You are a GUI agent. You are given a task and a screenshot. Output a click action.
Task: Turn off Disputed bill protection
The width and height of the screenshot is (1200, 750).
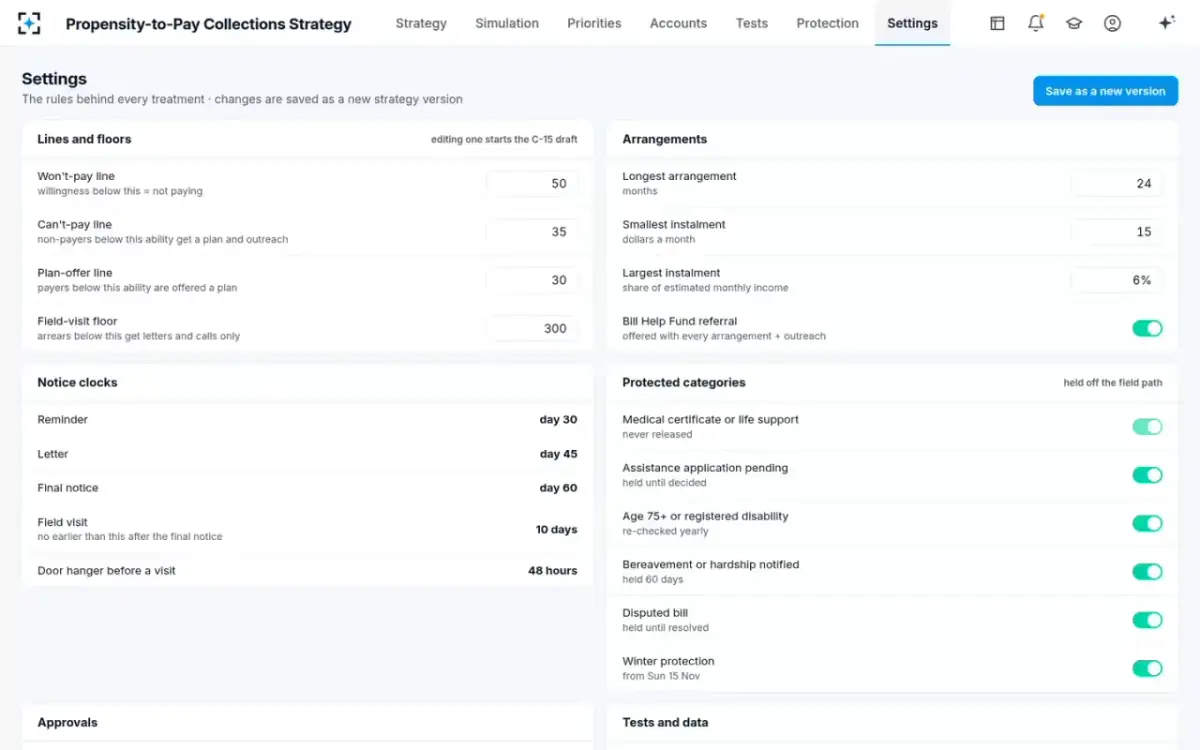click(x=1147, y=620)
